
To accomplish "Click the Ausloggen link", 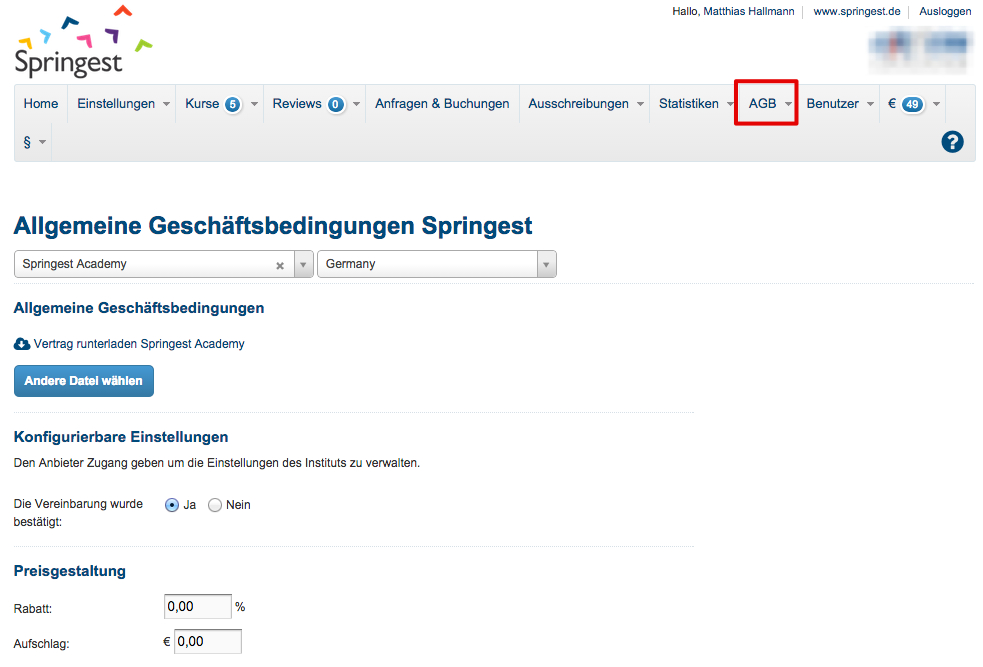I will coord(945,11).
